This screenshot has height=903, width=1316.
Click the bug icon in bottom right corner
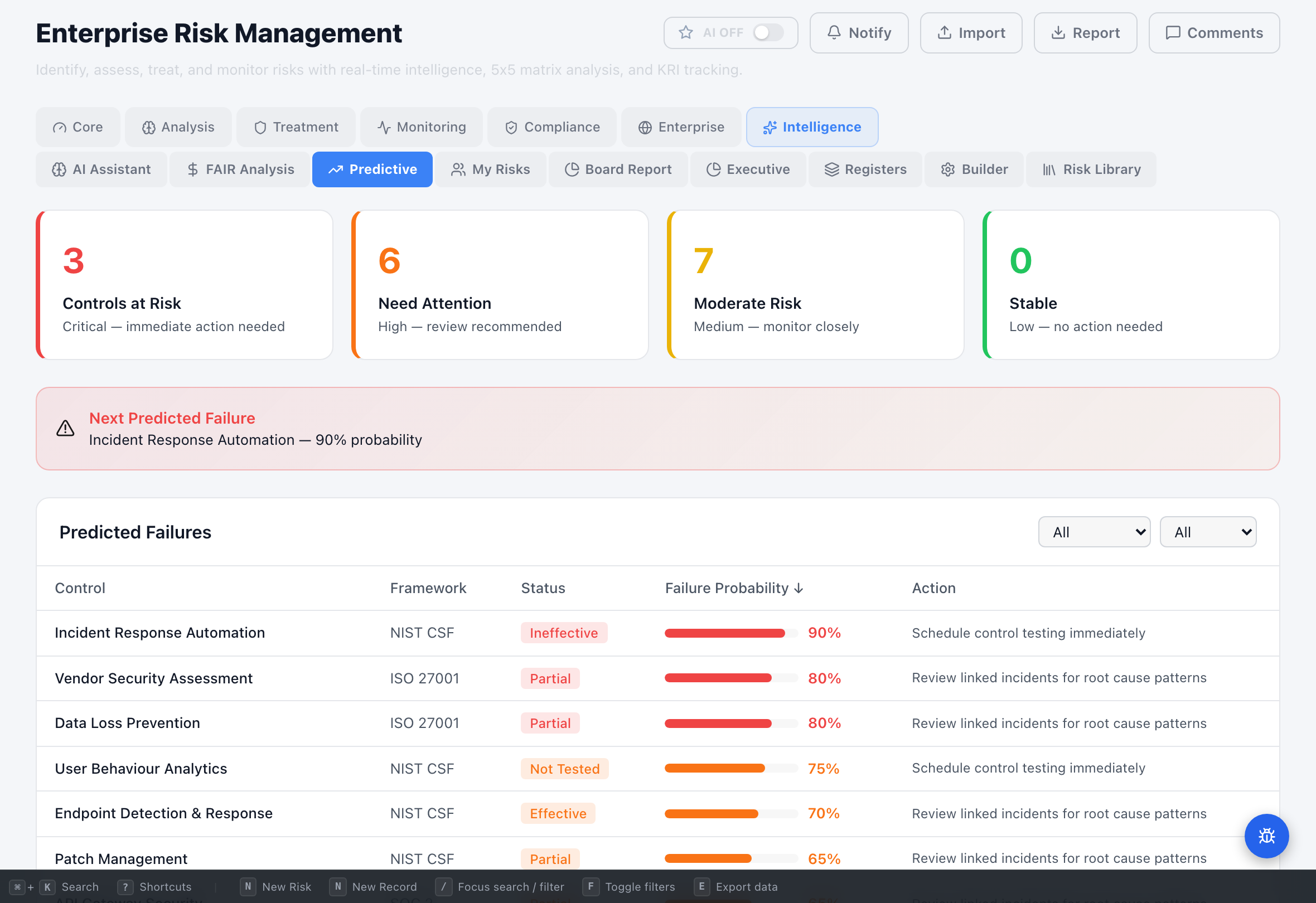pyautogui.click(x=1267, y=836)
